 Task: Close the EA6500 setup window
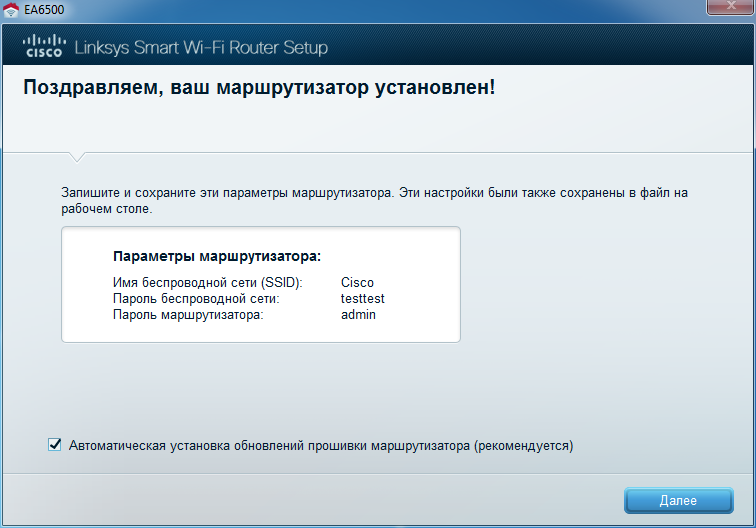coord(729,7)
